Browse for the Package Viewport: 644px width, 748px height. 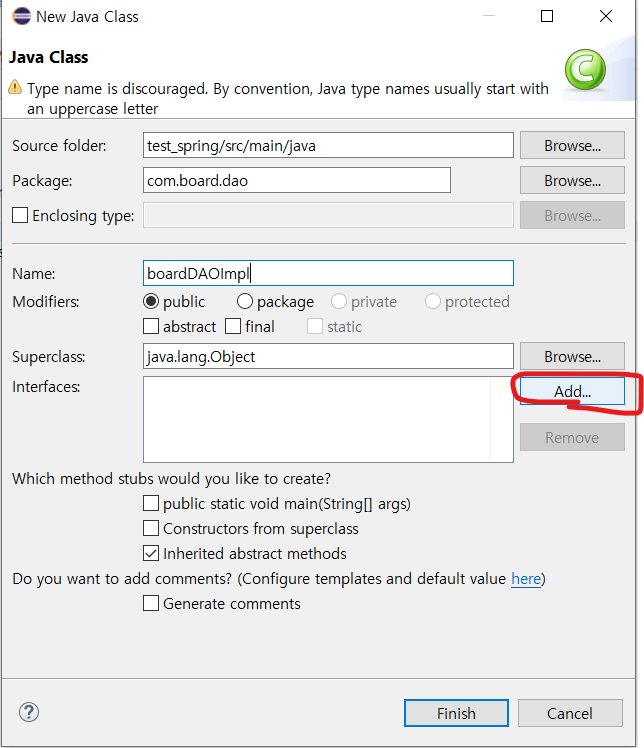572,180
